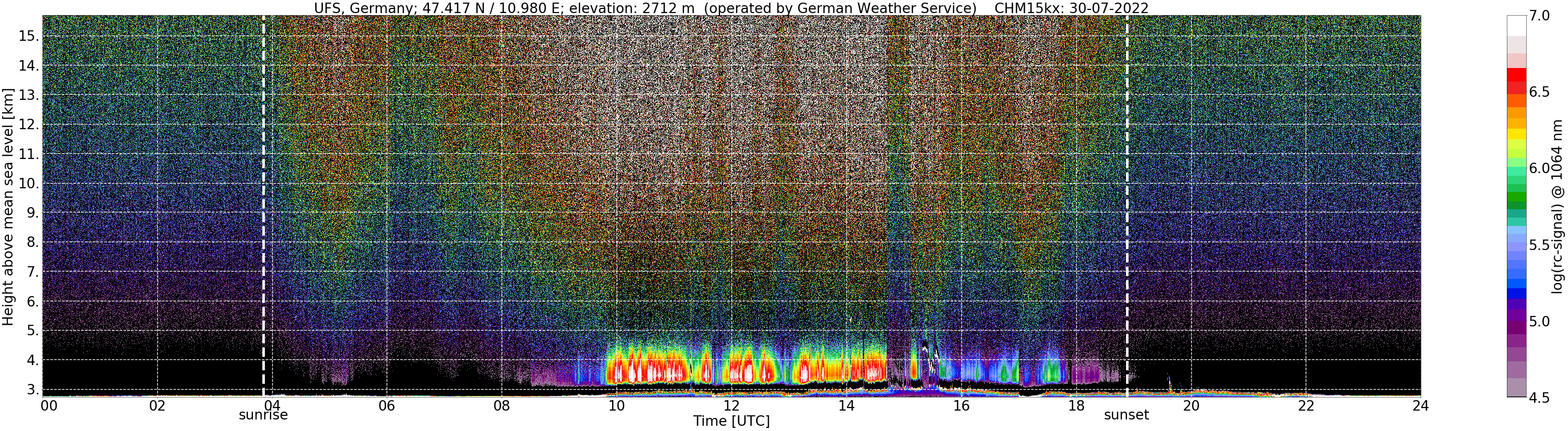
Task: Click the '9.' height tick label
Action: coord(32,213)
